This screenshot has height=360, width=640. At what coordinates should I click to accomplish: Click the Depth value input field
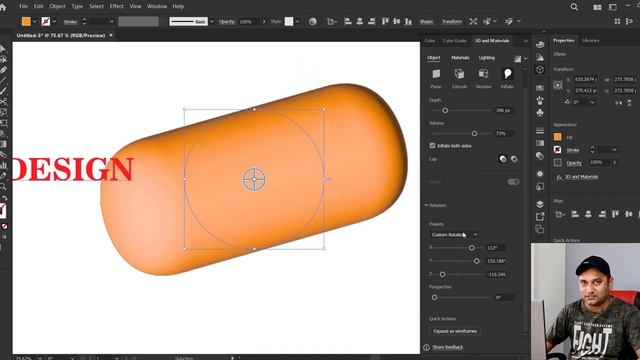pos(504,110)
